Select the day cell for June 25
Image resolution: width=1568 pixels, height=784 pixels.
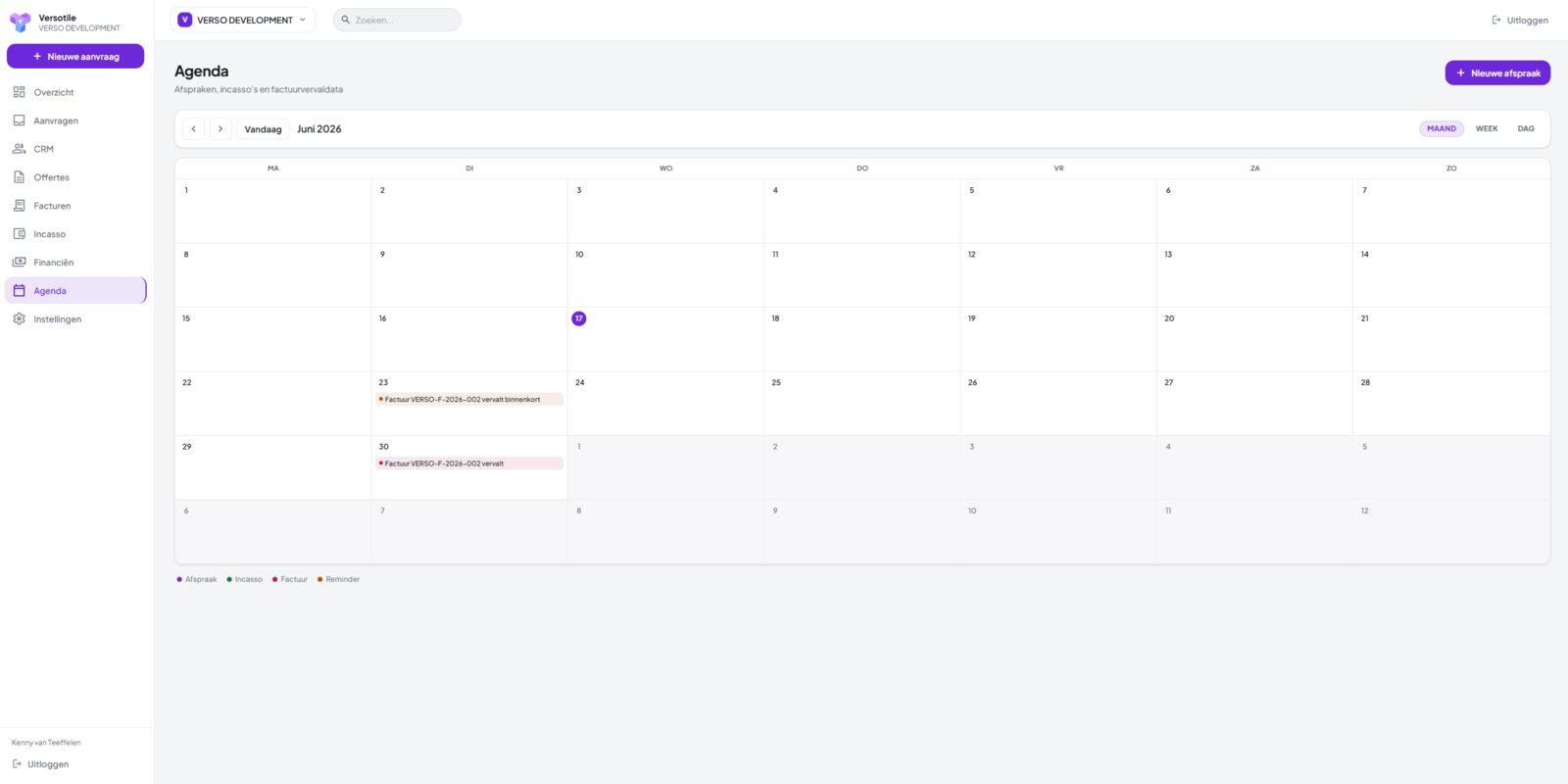click(x=862, y=404)
